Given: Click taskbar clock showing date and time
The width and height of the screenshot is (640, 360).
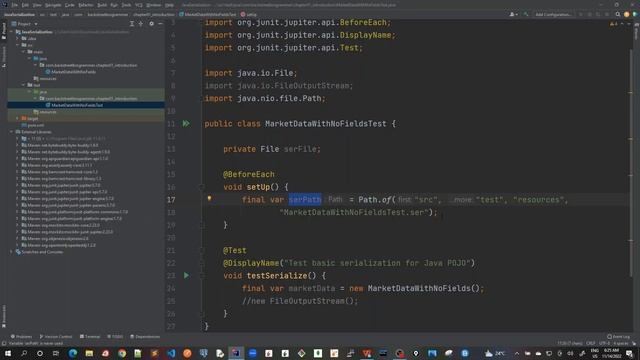Looking at the screenshot, I should (611, 353).
